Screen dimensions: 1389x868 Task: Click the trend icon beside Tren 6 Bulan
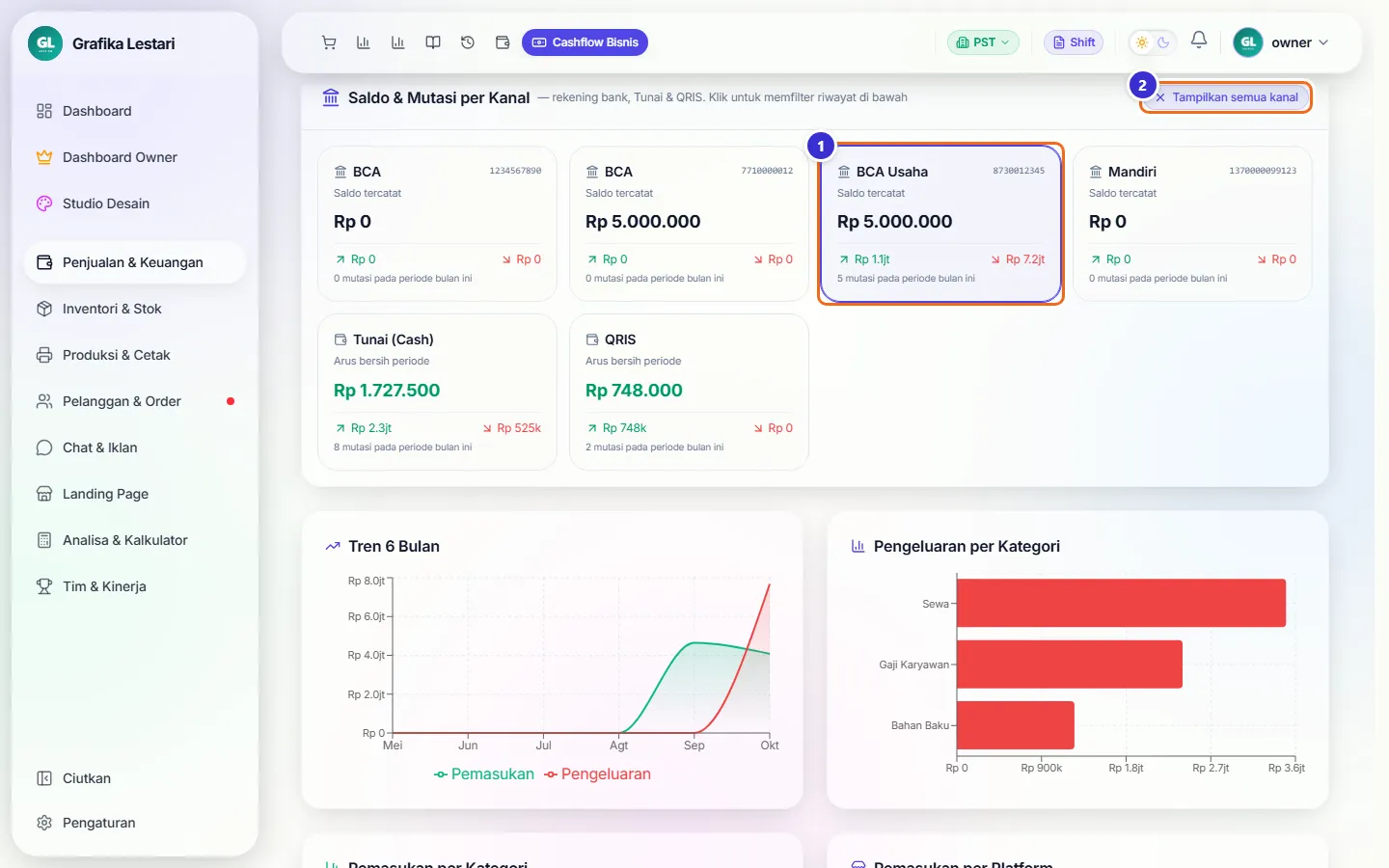[x=333, y=546]
